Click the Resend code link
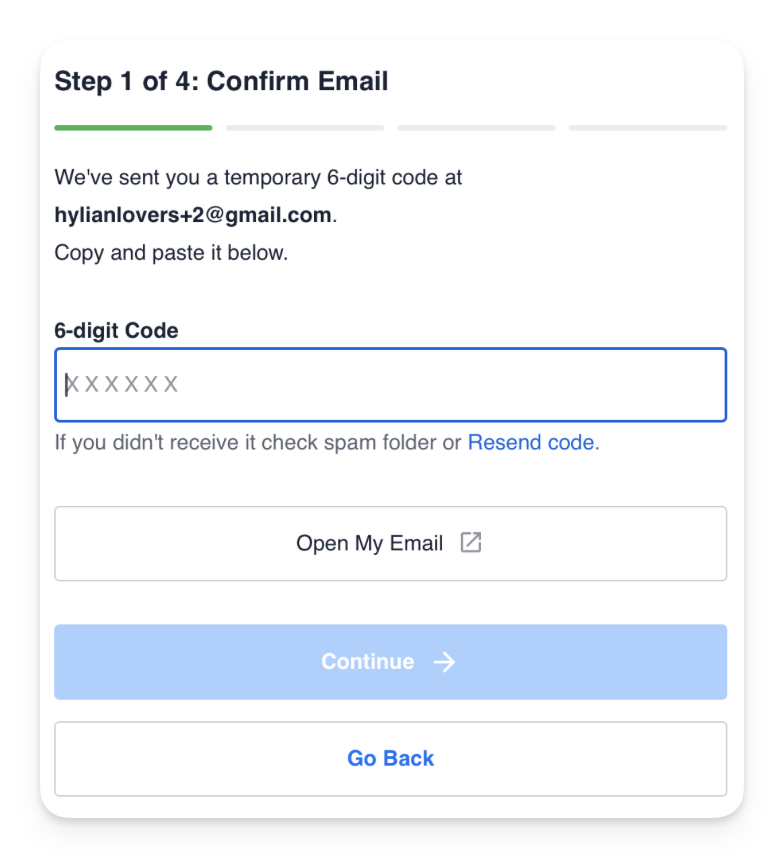Screen dimensions: 784x858 pyautogui.click(x=531, y=442)
